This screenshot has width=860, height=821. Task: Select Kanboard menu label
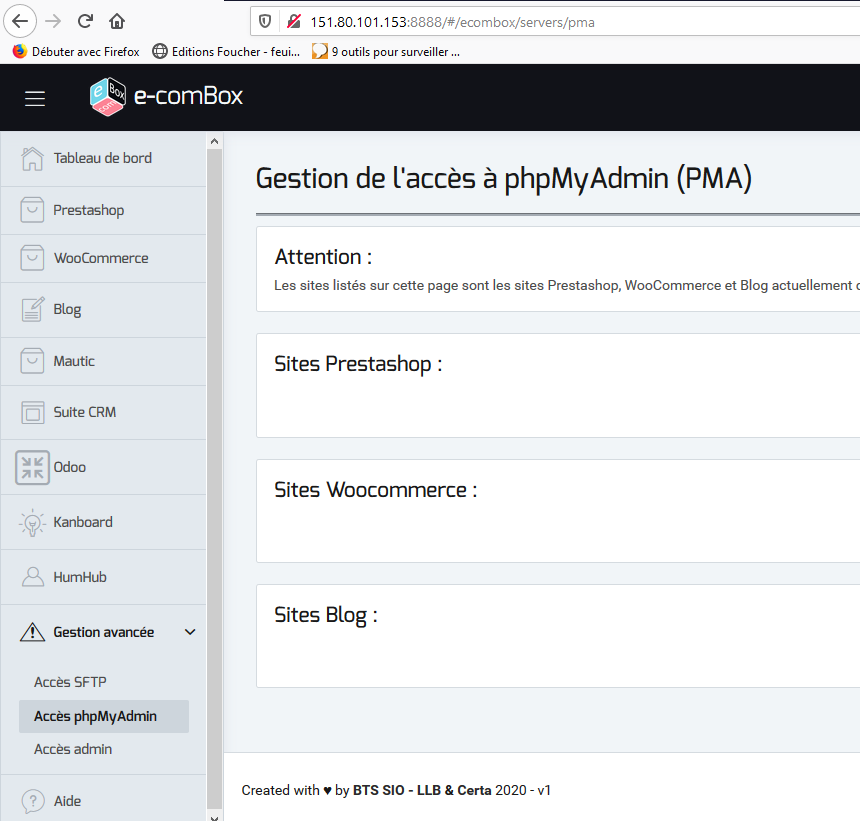83,522
